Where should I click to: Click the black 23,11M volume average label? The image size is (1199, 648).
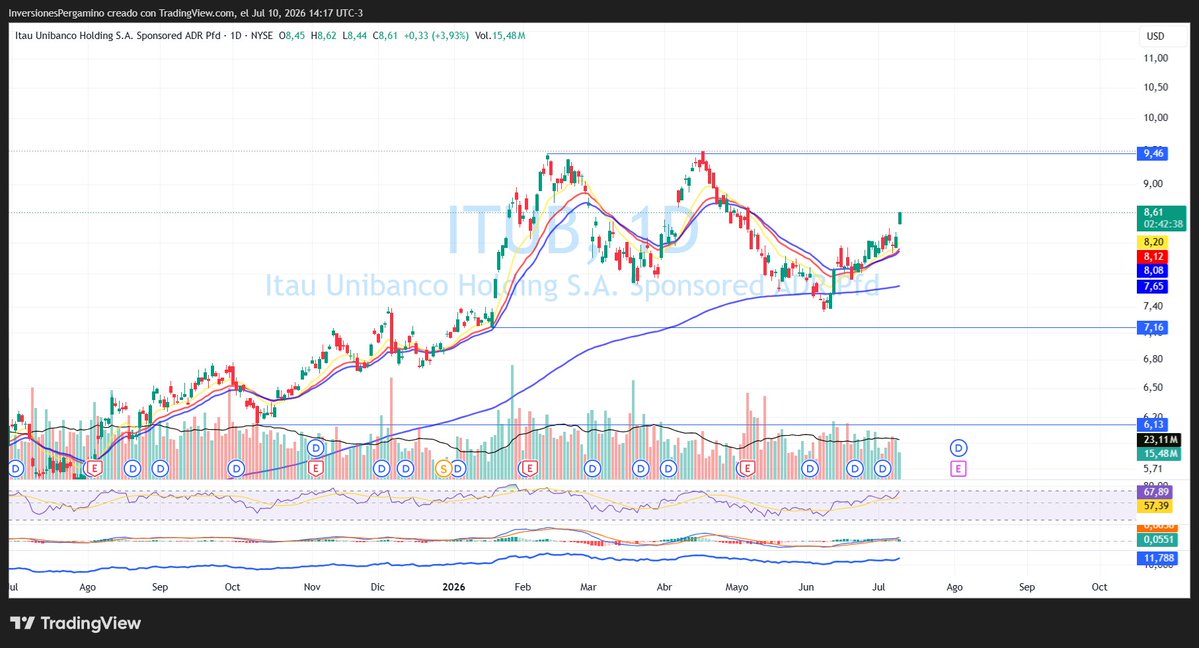(1159, 440)
